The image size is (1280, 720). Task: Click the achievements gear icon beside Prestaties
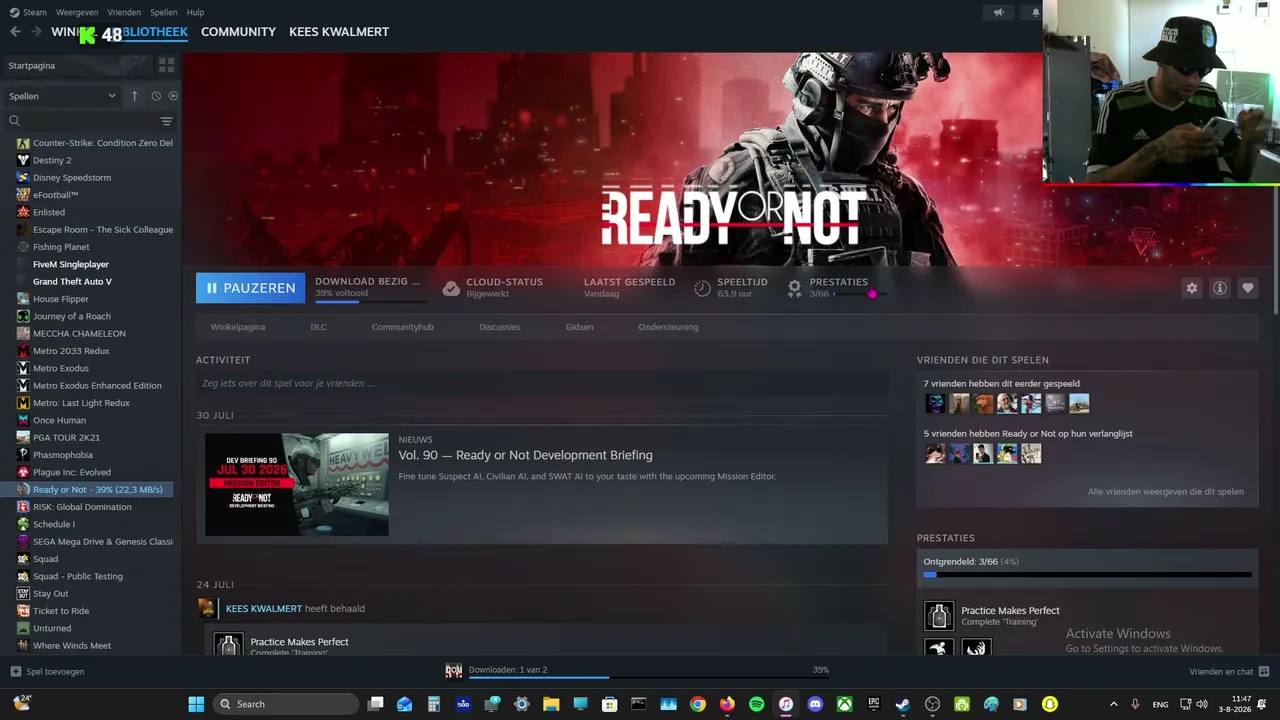(x=794, y=288)
